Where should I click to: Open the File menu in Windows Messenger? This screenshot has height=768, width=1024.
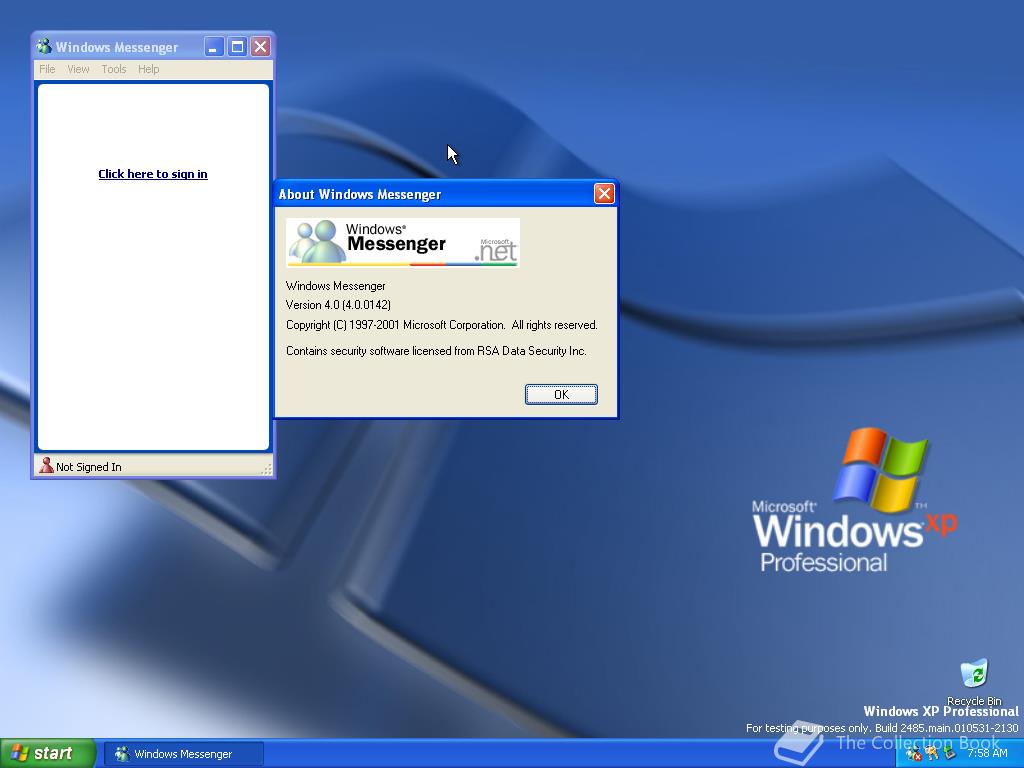[x=47, y=69]
